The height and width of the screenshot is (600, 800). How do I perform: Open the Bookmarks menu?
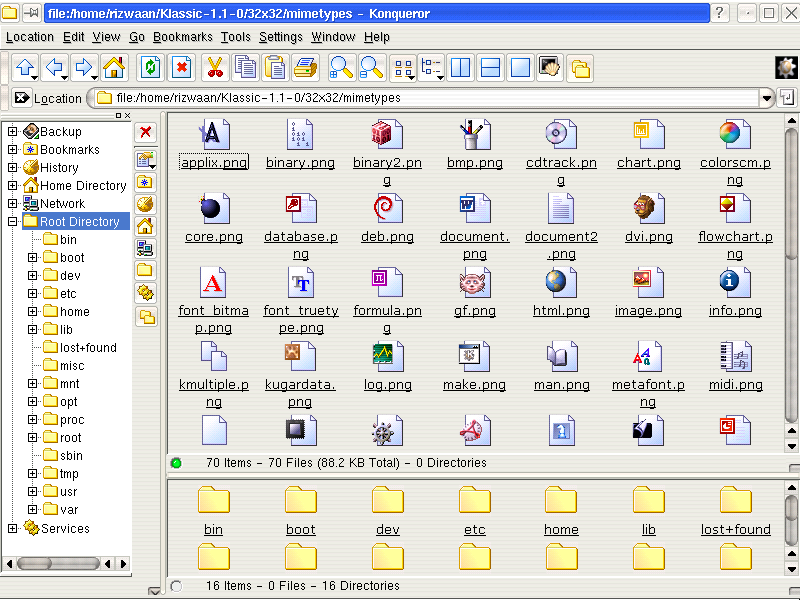click(x=183, y=37)
